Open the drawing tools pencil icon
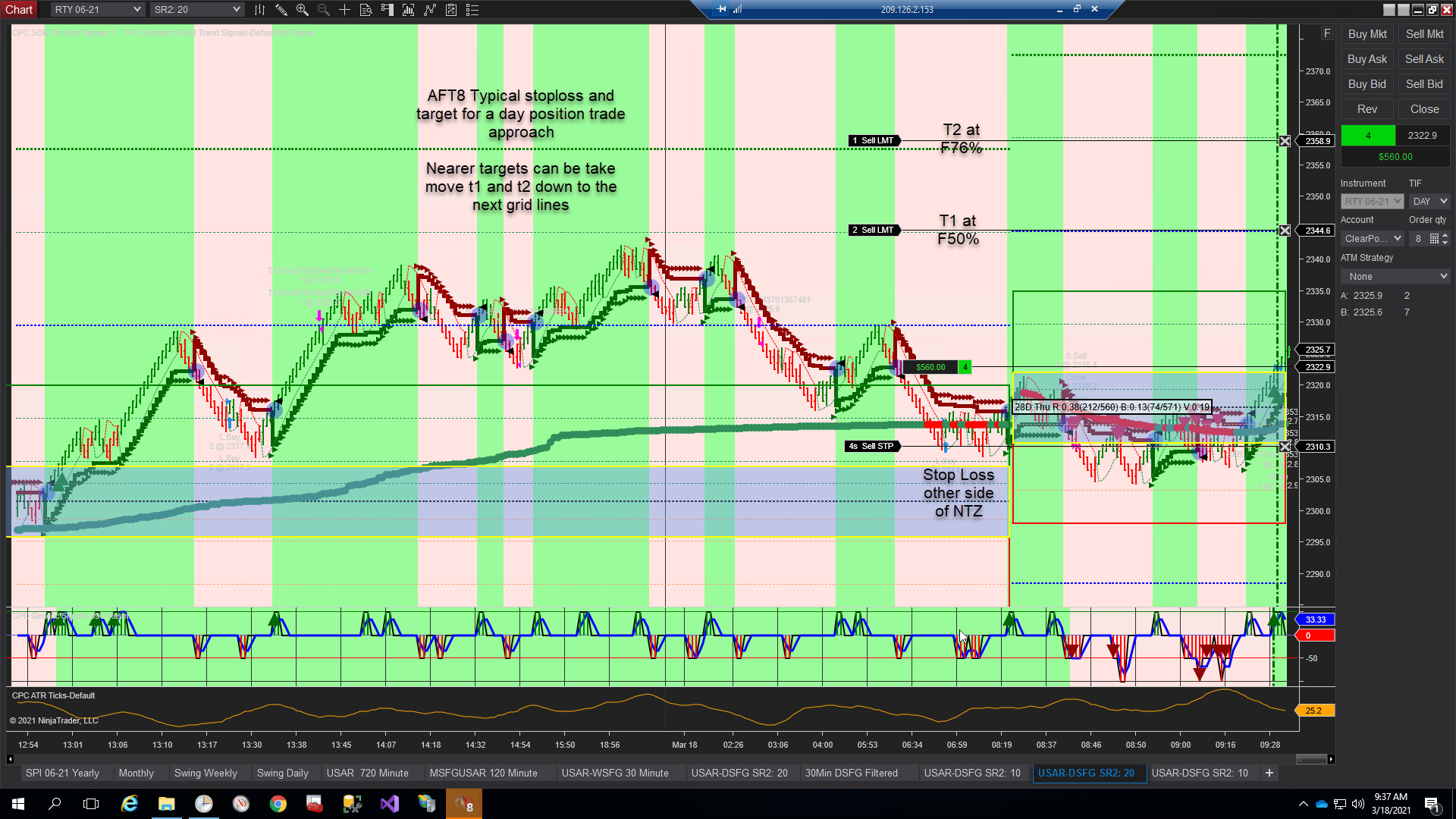This screenshot has height=819, width=1456. (281, 10)
